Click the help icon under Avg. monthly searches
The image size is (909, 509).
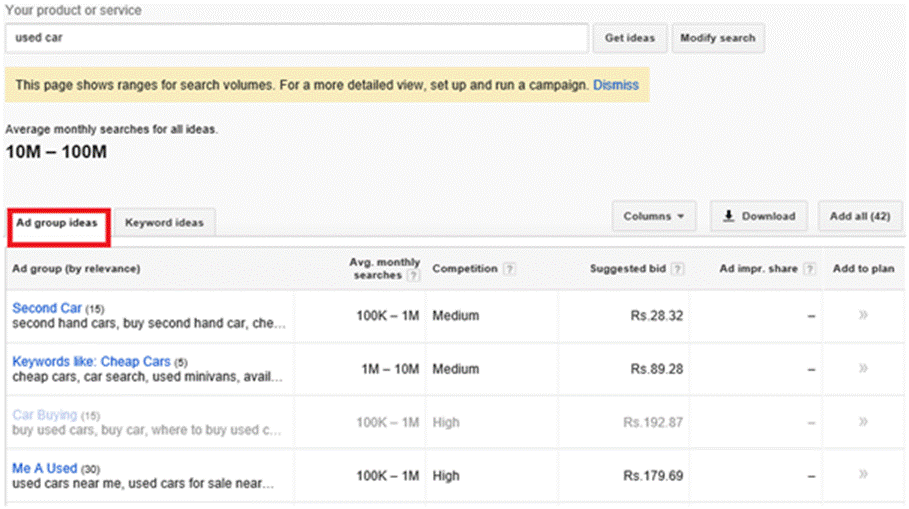413,276
